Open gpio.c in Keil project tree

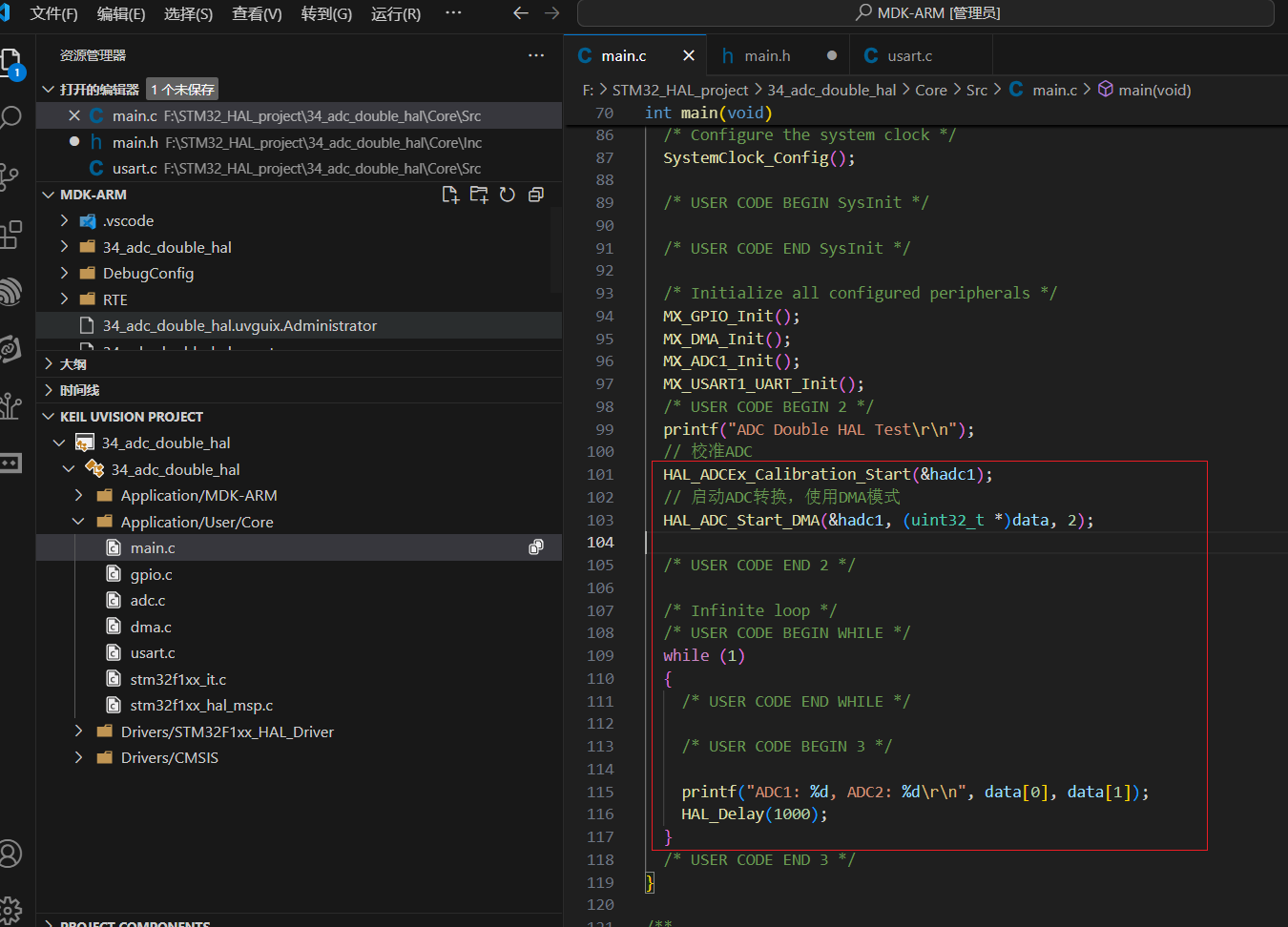pos(299,574)
